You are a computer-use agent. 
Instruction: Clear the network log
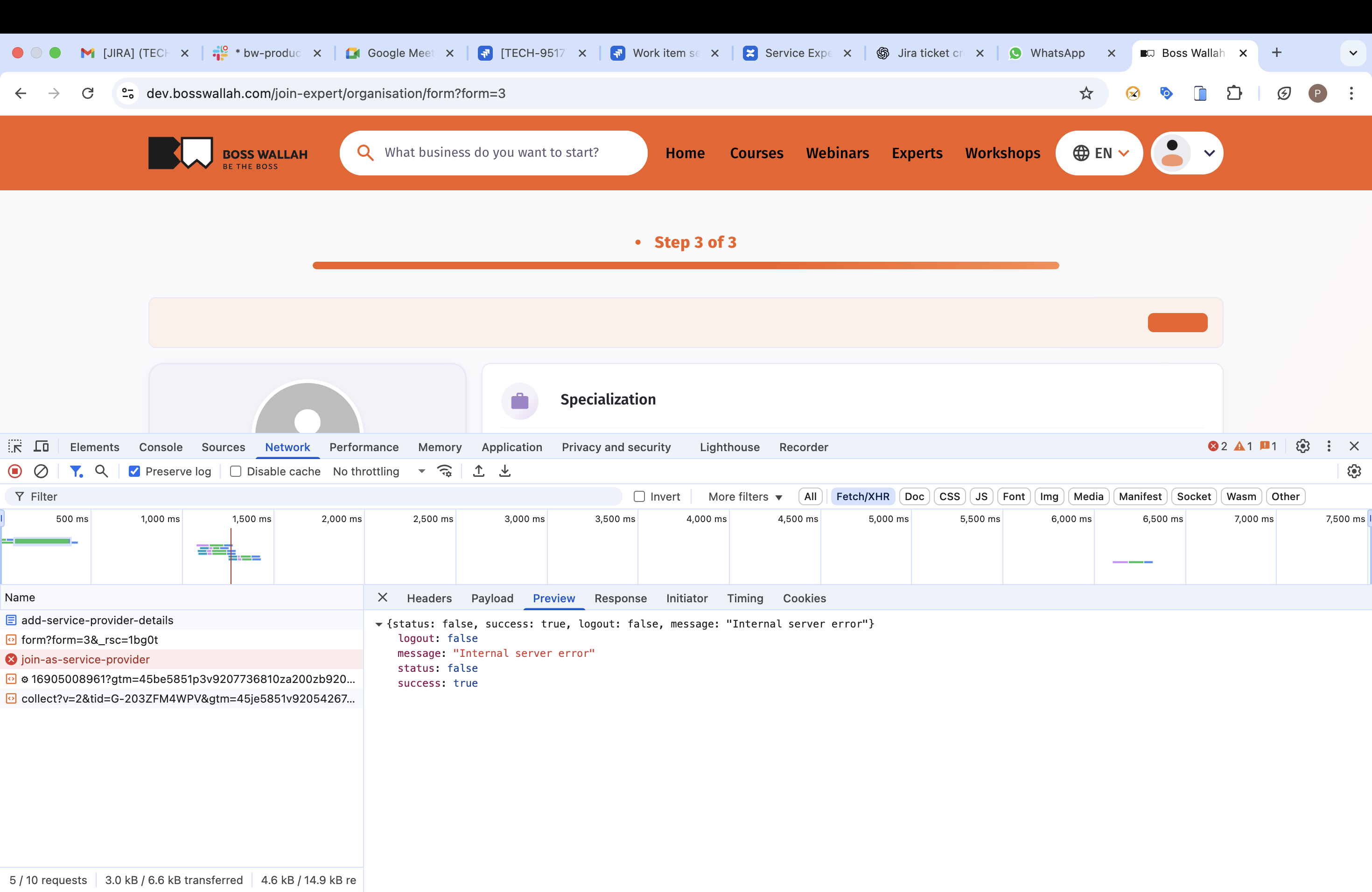41,471
